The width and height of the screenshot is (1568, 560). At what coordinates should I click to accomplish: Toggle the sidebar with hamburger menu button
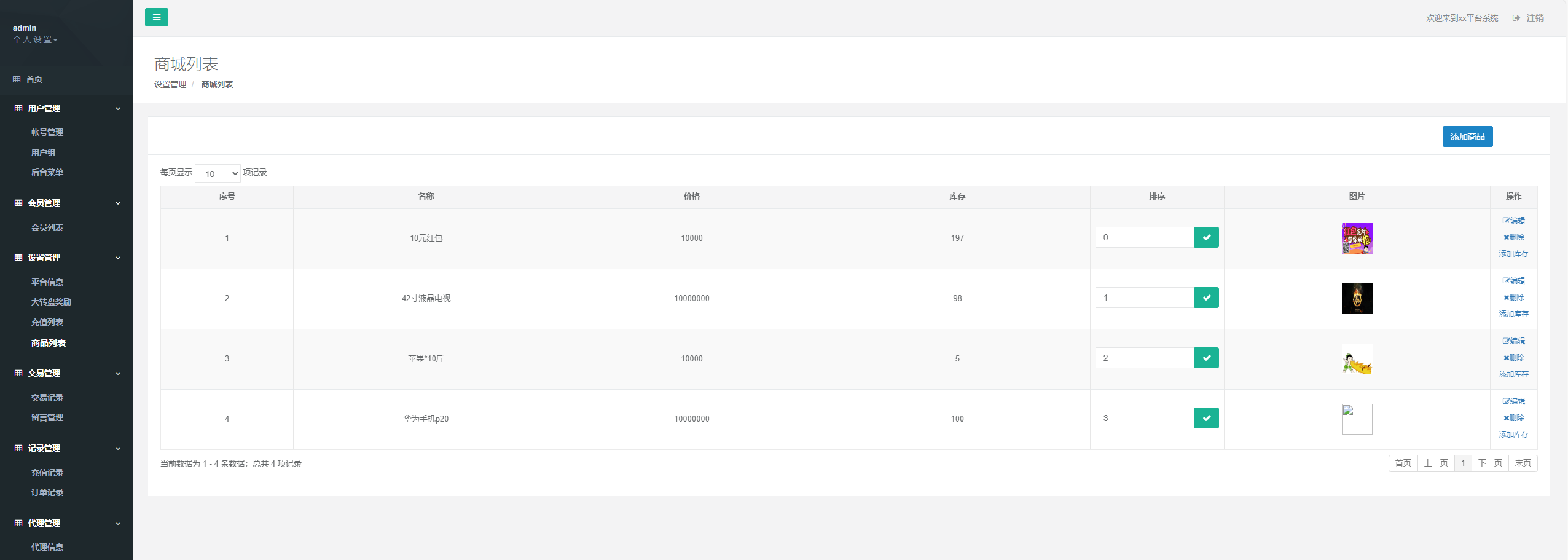point(157,17)
